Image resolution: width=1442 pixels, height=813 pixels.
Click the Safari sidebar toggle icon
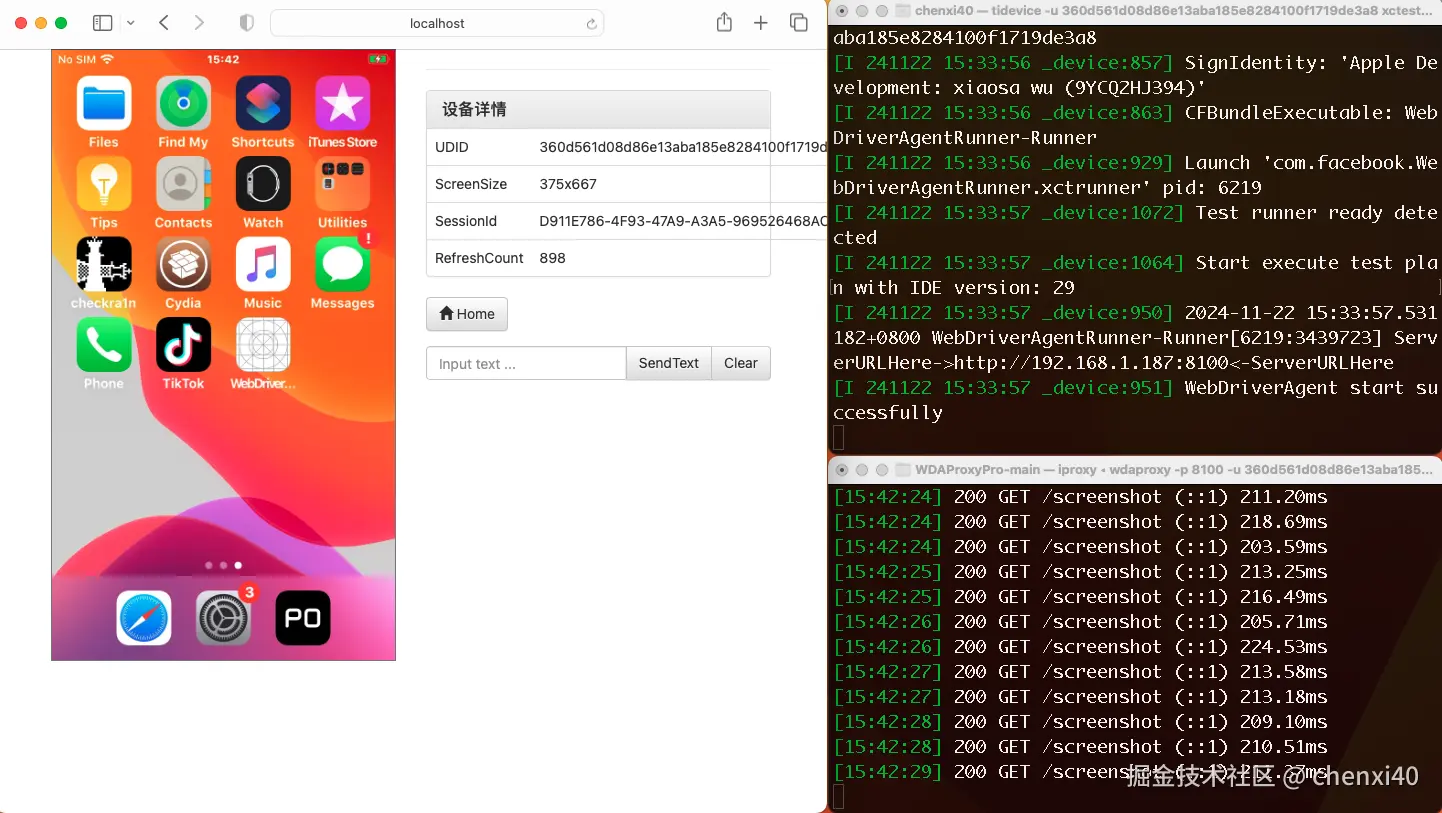[102, 23]
